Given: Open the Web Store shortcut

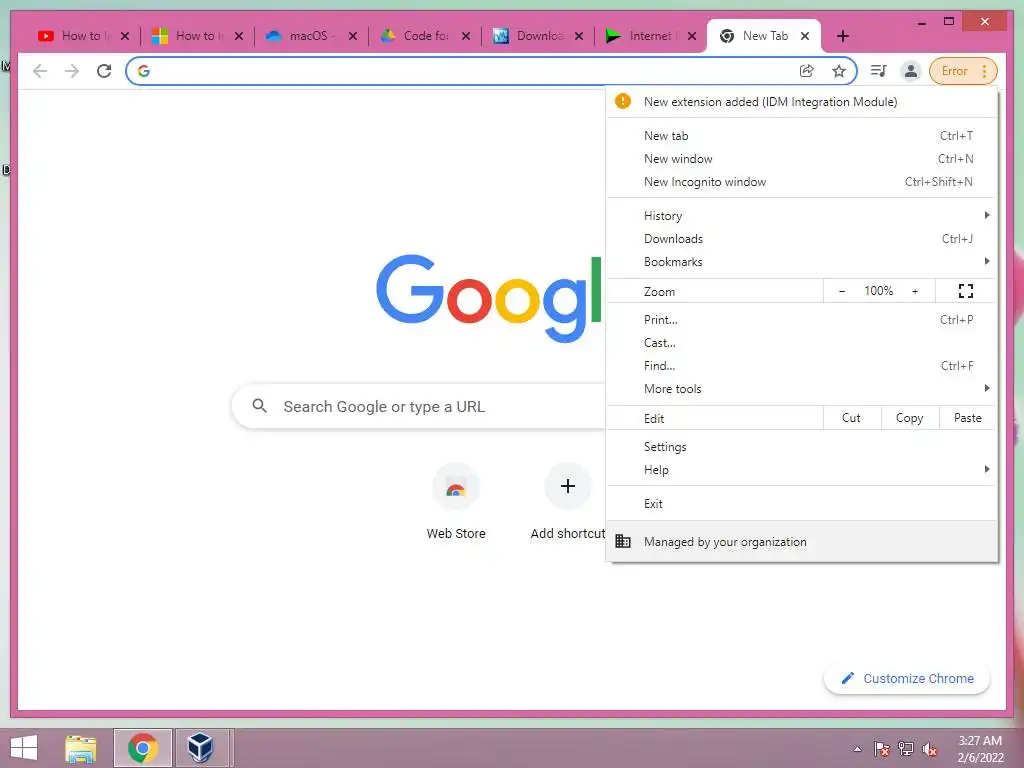Looking at the screenshot, I should coord(456,502).
